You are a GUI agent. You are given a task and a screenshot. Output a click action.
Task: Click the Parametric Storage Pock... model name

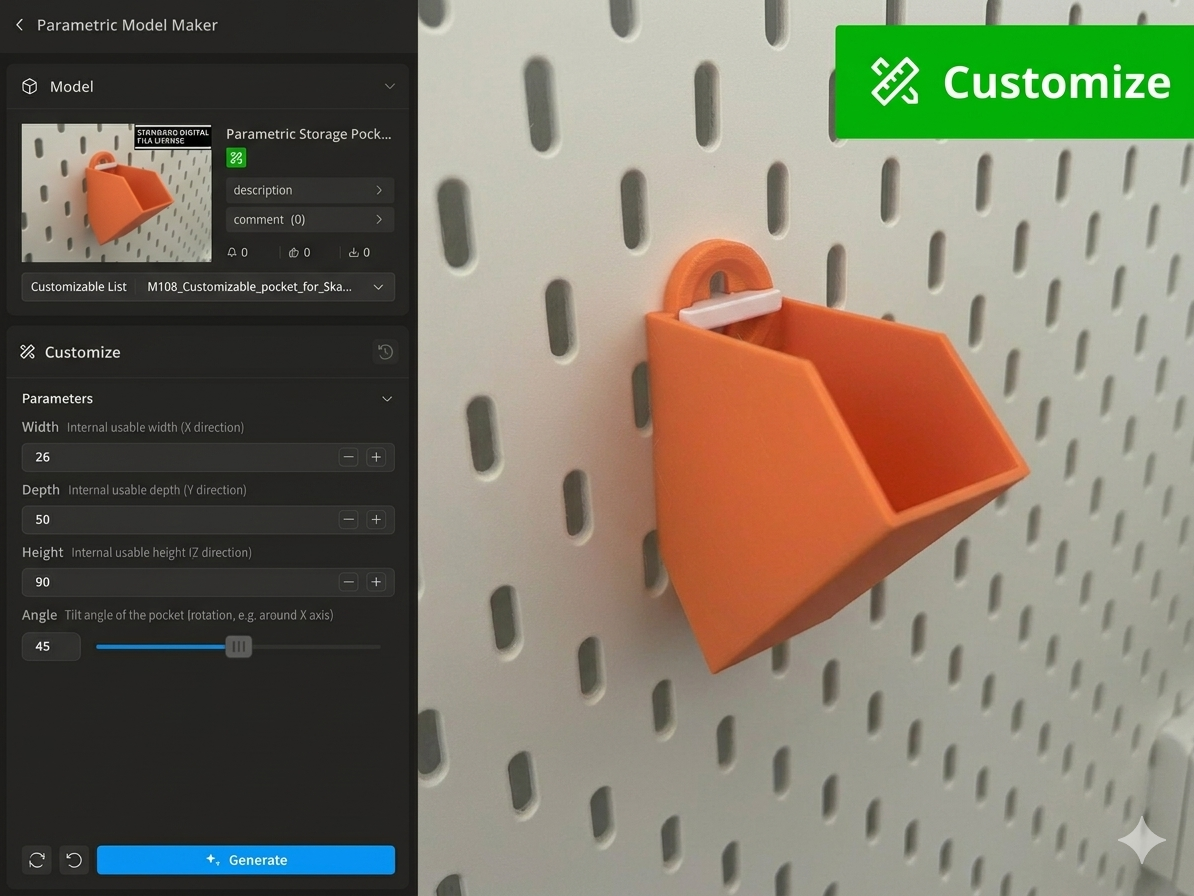click(308, 134)
